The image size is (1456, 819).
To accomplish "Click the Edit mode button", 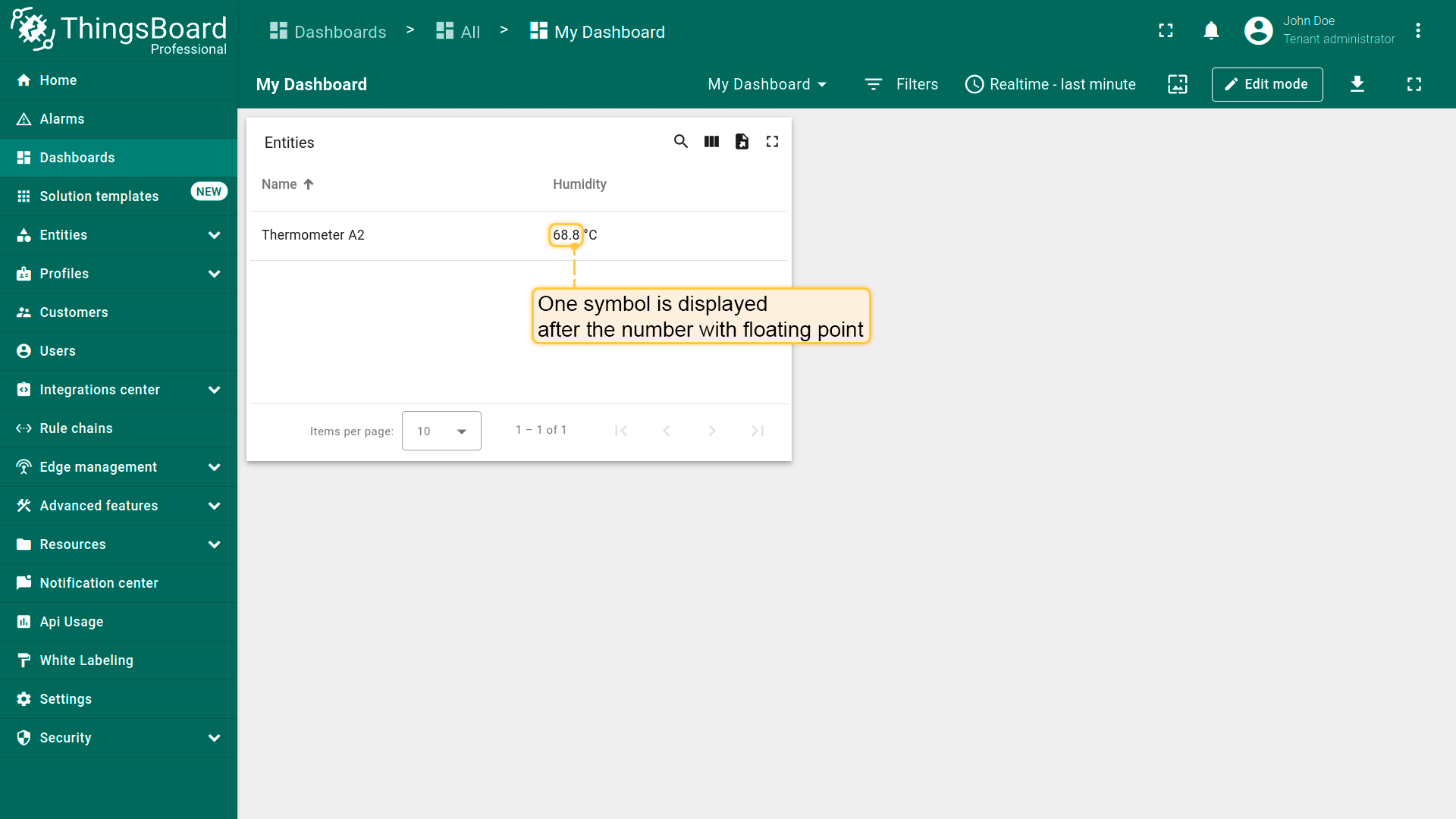I will [1267, 84].
